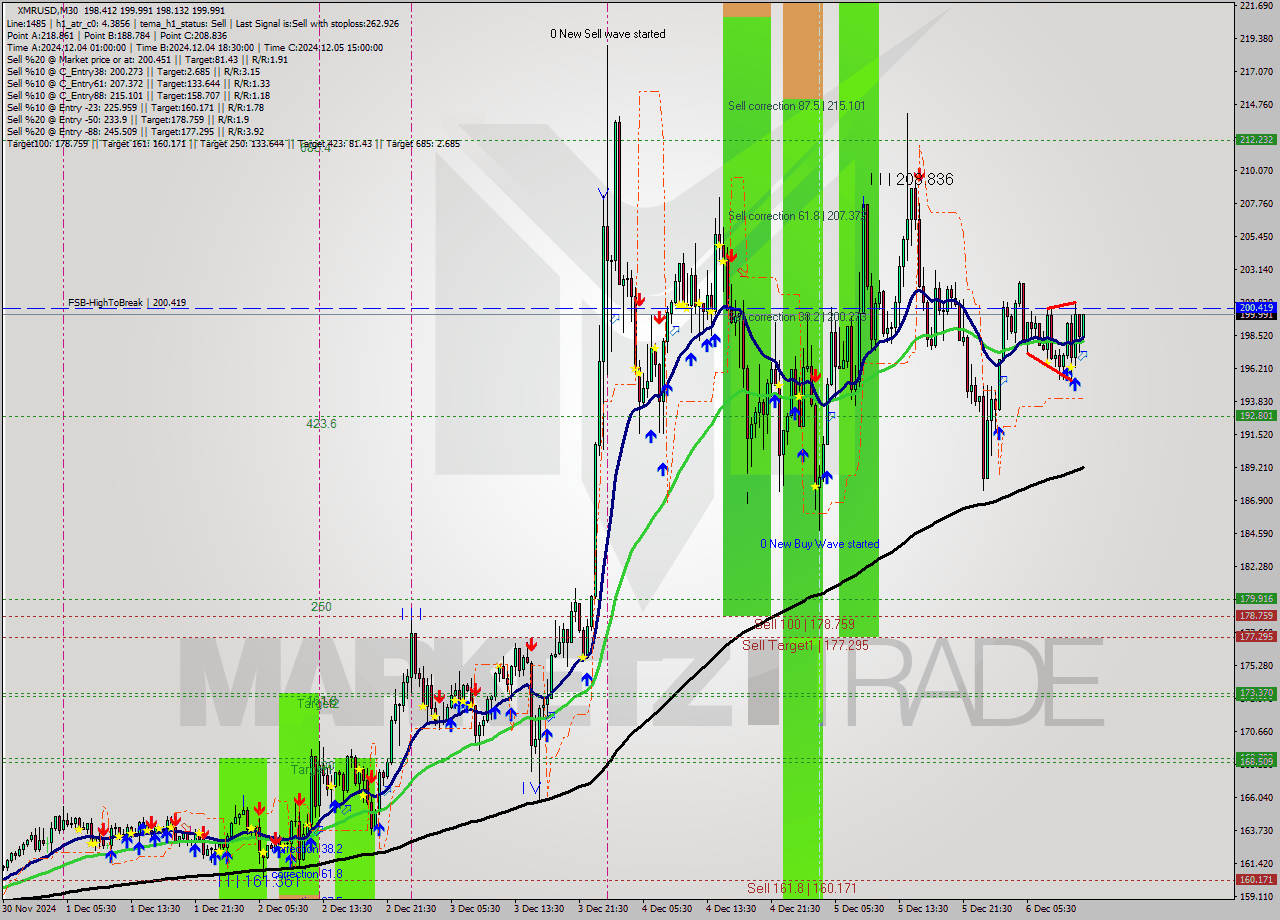Viewport: 1280px width, 920px height.
Task: Click the green 173.370 price tag
Action: [x=1256, y=693]
